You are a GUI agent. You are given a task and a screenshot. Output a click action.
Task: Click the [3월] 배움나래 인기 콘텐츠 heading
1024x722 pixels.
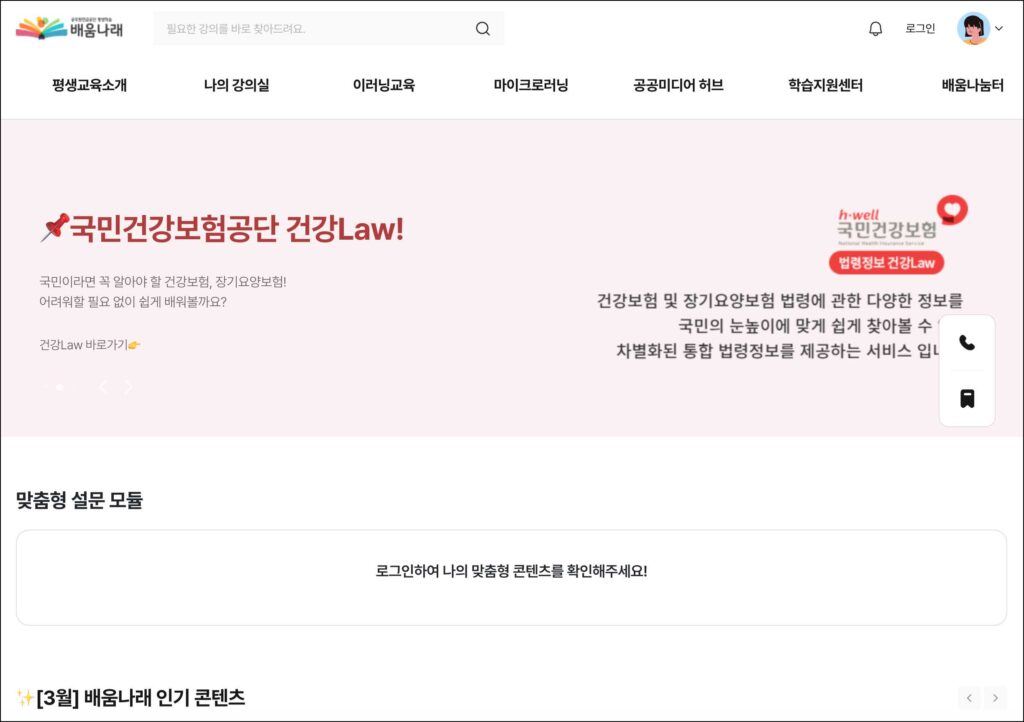pyautogui.click(x=131, y=698)
